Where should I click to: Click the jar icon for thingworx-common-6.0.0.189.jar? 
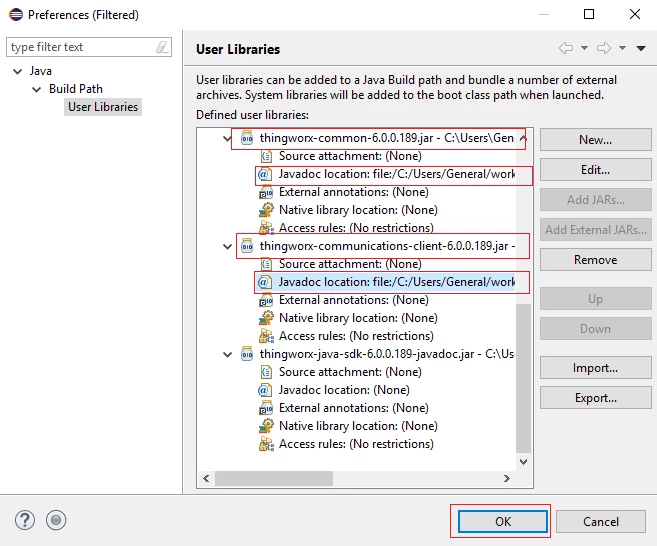[x=247, y=138]
